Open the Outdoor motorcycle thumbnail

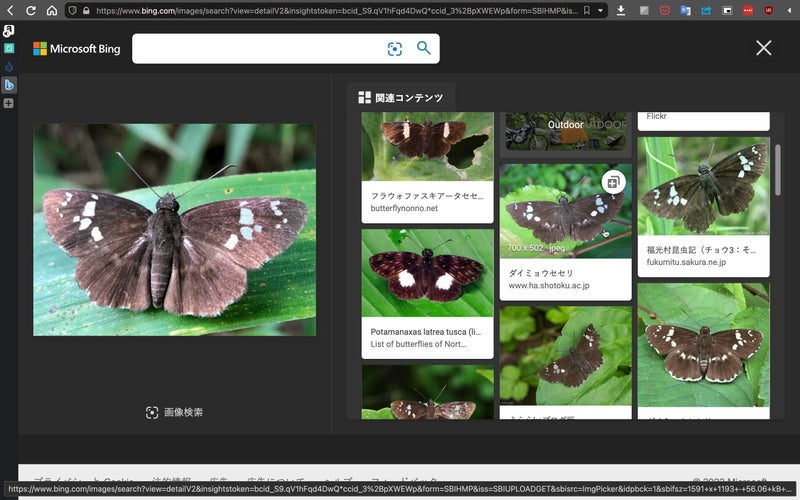click(x=565, y=132)
